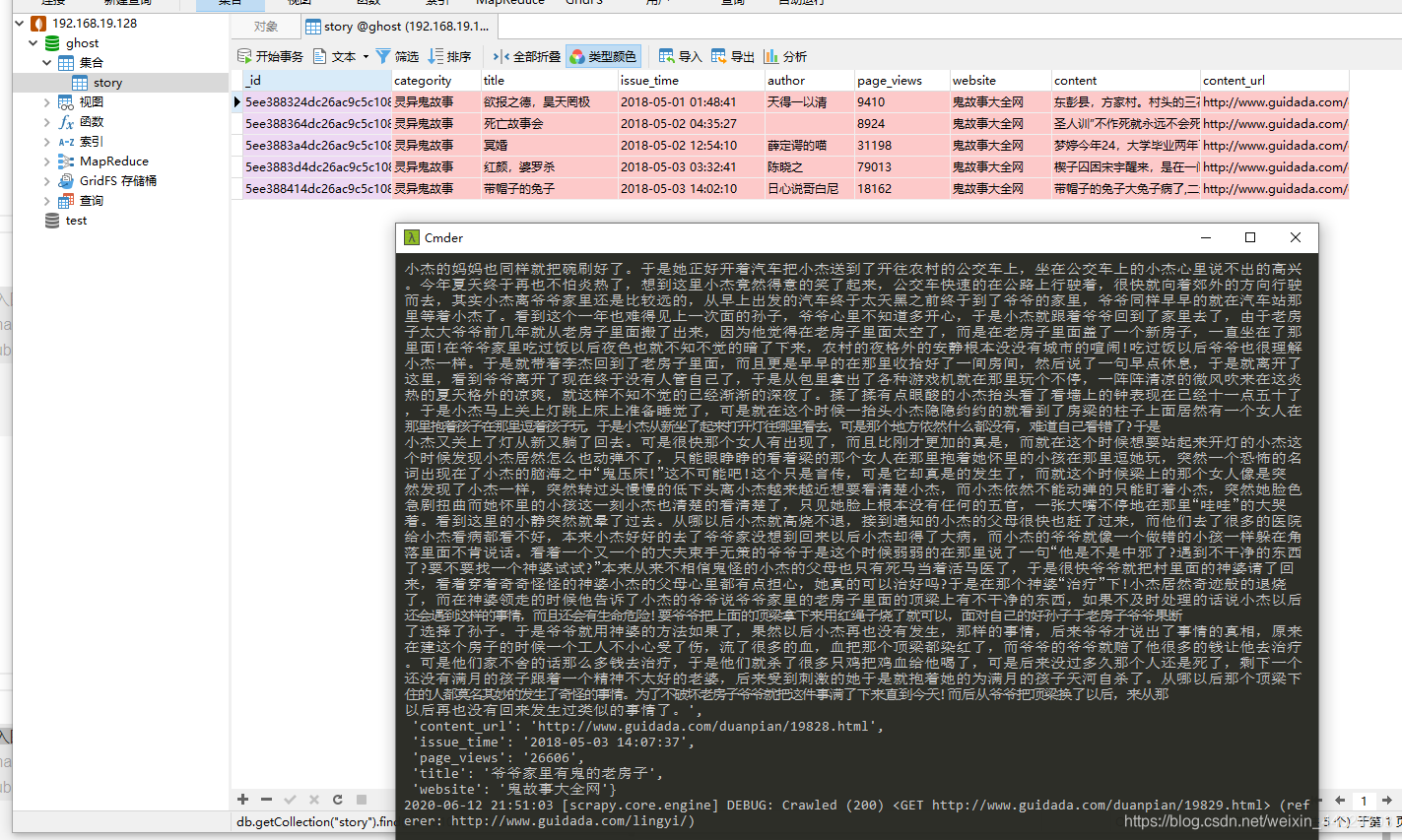Collapse the 192.168.19.128 connection node

pos(20,23)
